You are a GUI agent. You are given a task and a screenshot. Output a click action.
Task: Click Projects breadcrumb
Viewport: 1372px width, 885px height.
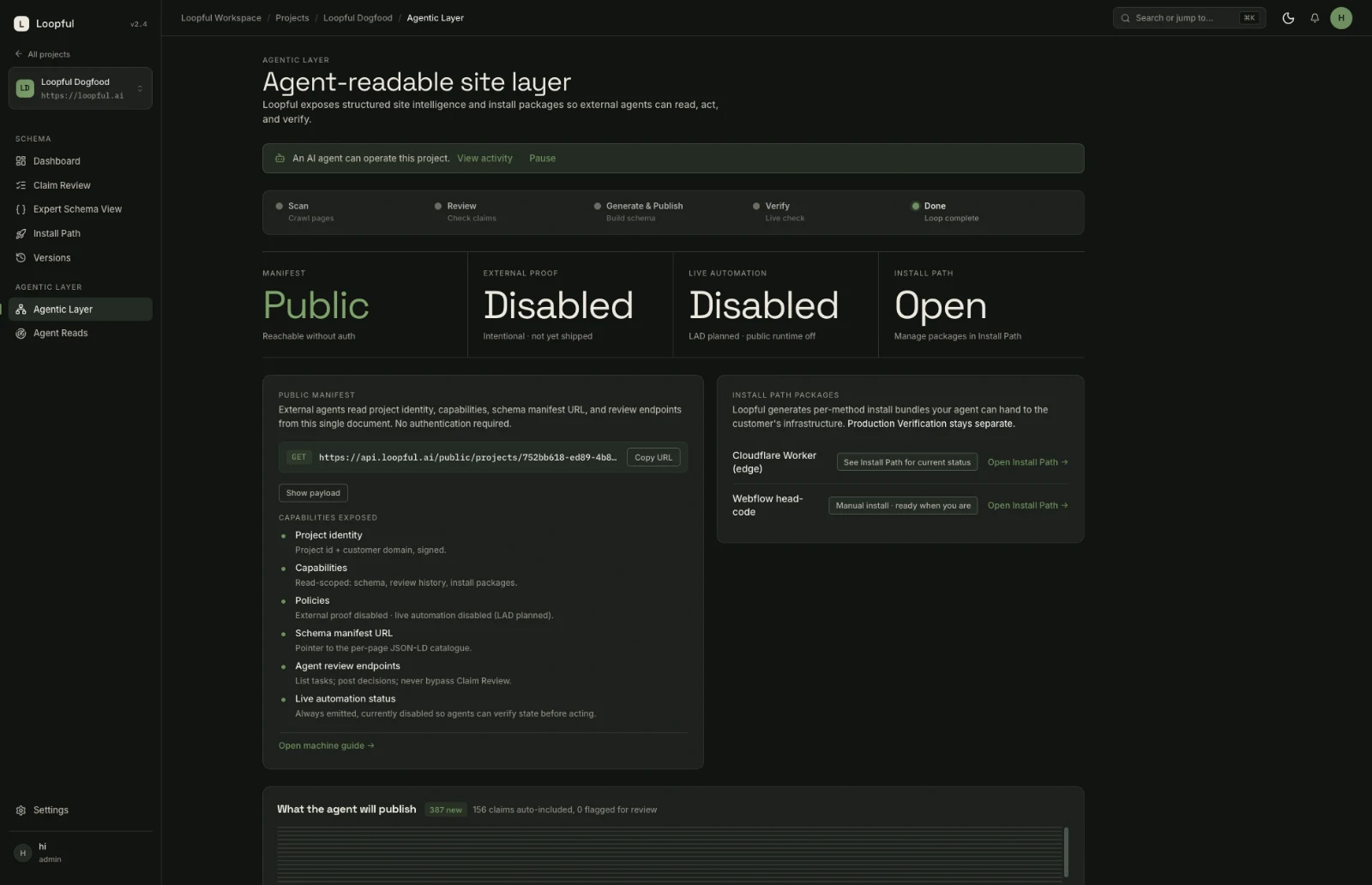point(292,18)
